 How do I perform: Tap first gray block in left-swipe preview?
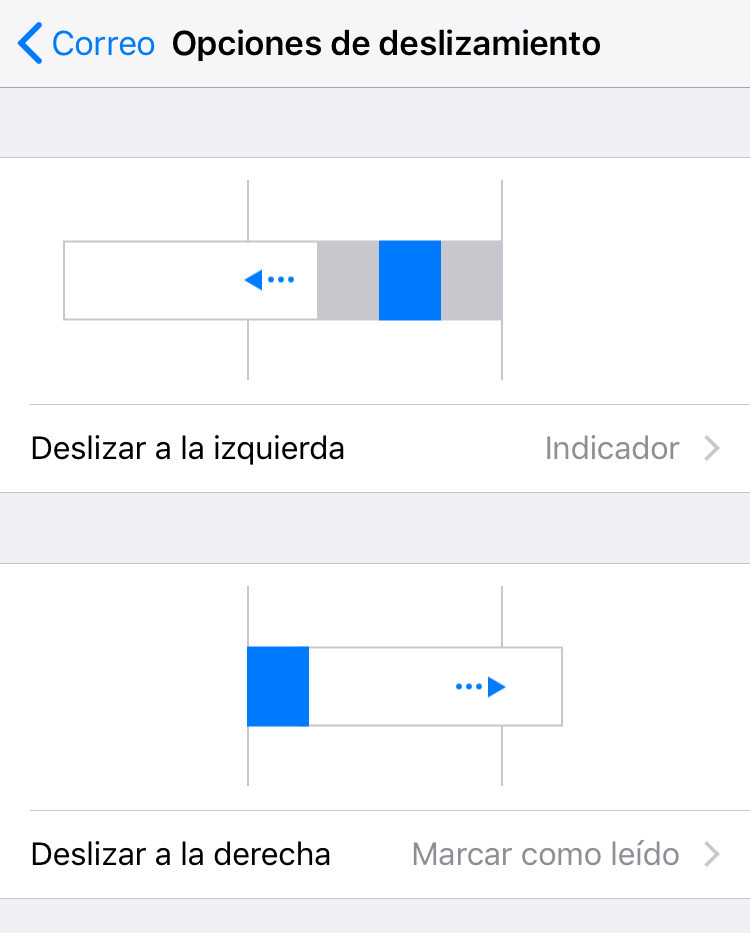(348, 280)
